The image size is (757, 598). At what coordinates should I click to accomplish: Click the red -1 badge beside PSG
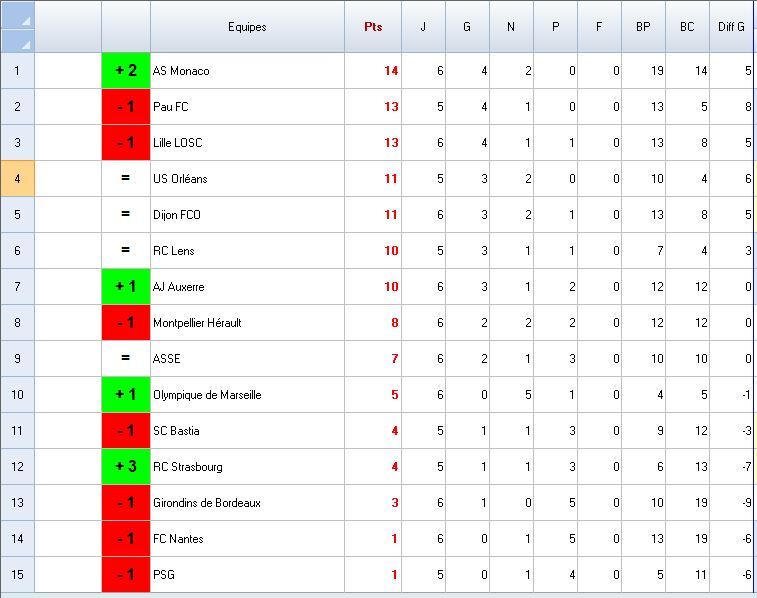pos(126,575)
